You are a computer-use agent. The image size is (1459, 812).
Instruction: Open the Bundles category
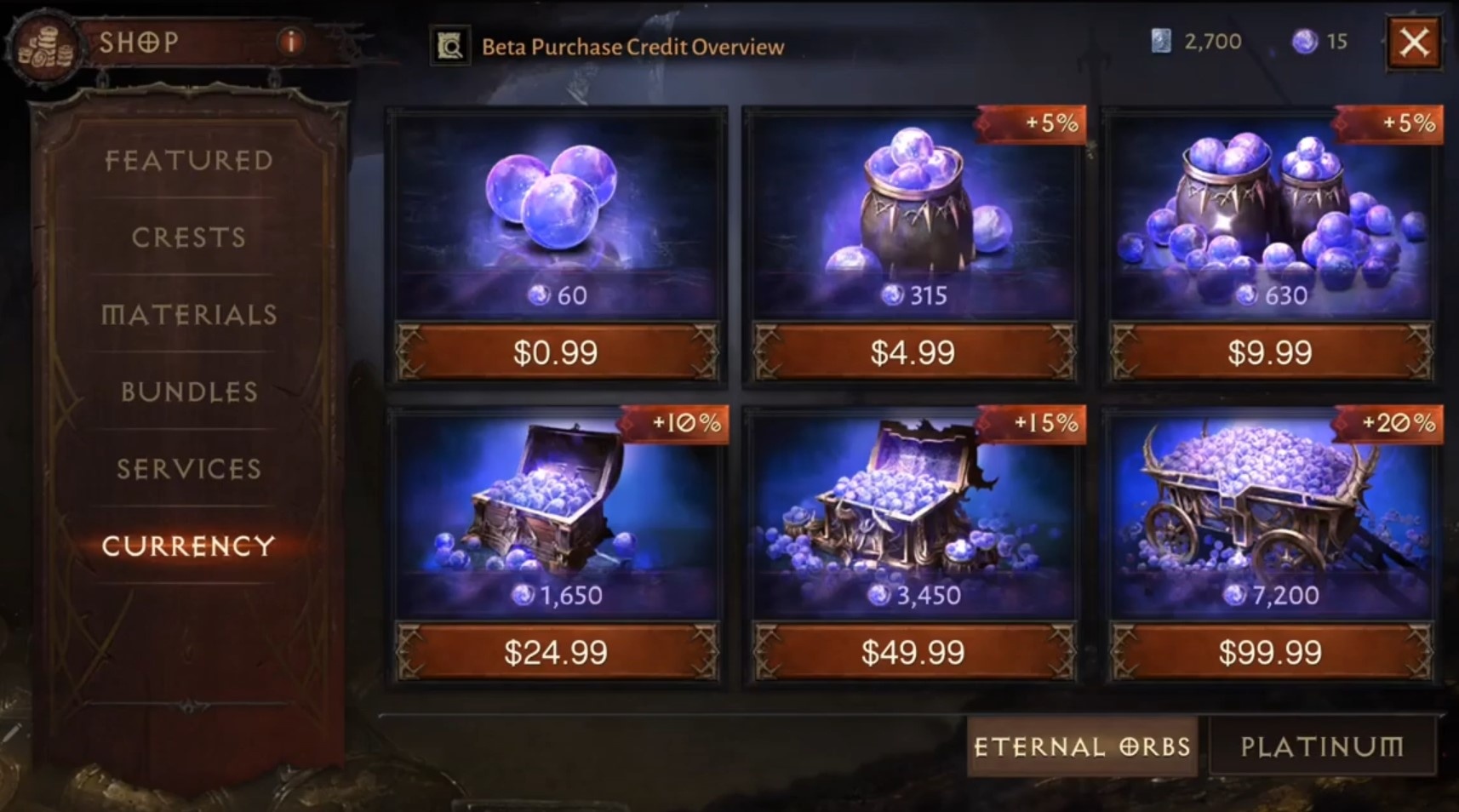[189, 392]
